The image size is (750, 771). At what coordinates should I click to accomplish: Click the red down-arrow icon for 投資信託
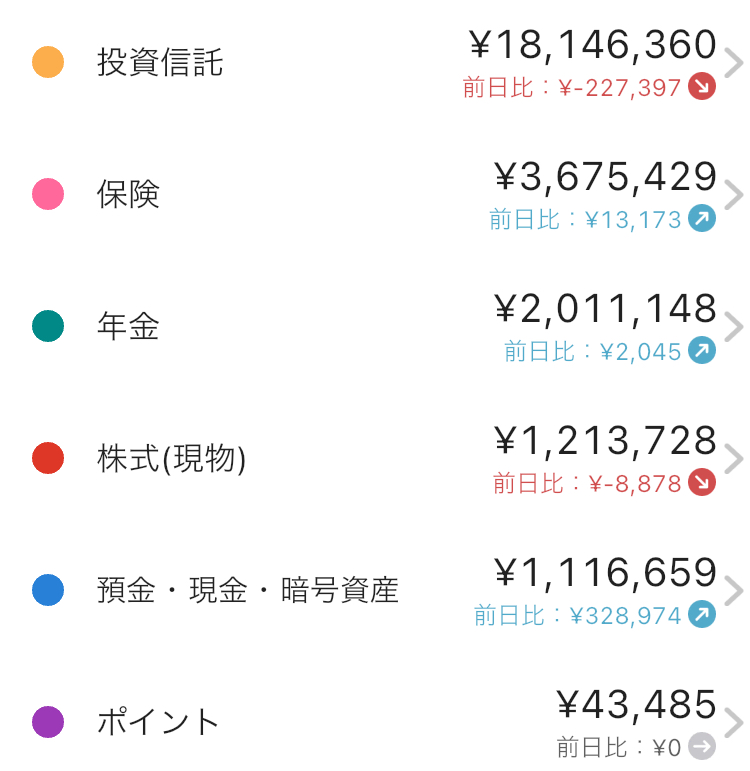pos(702,87)
